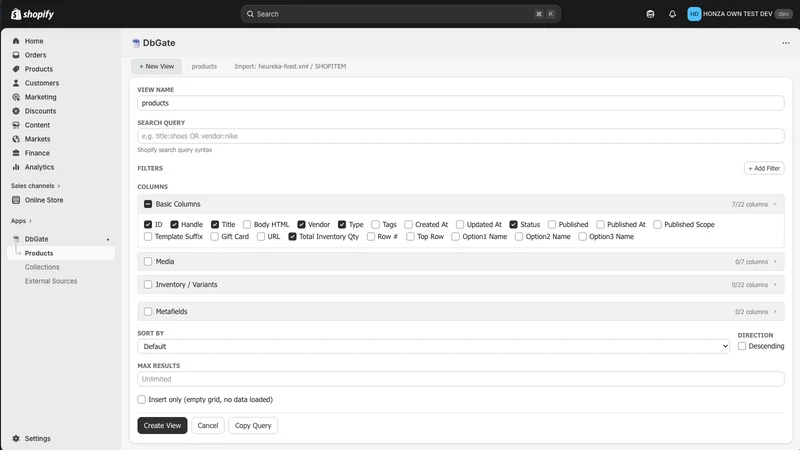Select all Inventory / Variants columns checkbox
This screenshot has height=450, width=800.
point(148,284)
